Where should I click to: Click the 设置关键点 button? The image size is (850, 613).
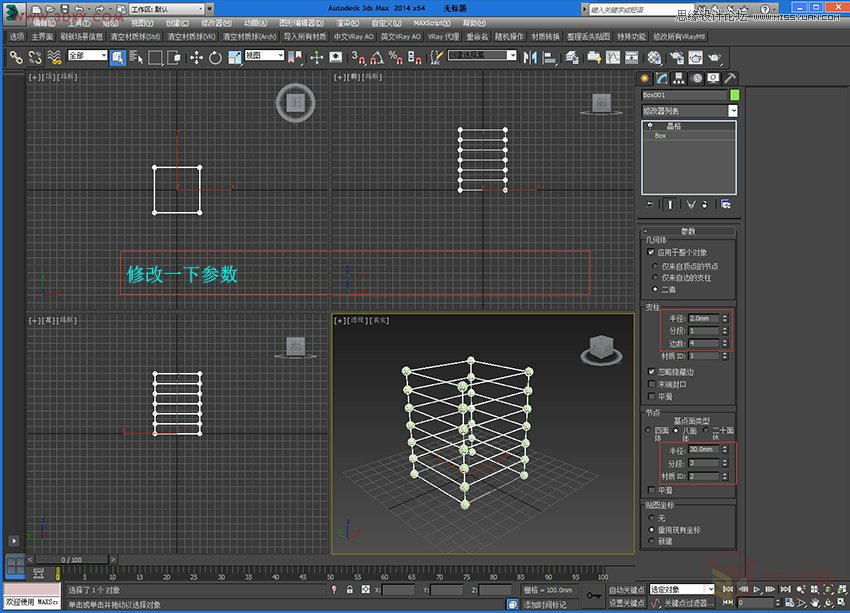point(626,602)
